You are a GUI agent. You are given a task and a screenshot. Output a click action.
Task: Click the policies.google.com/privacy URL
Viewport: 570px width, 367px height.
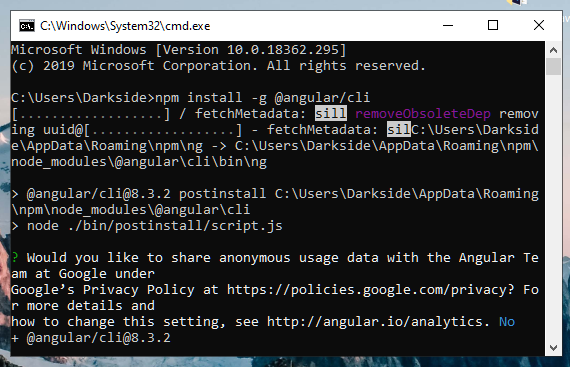pos(370,290)
